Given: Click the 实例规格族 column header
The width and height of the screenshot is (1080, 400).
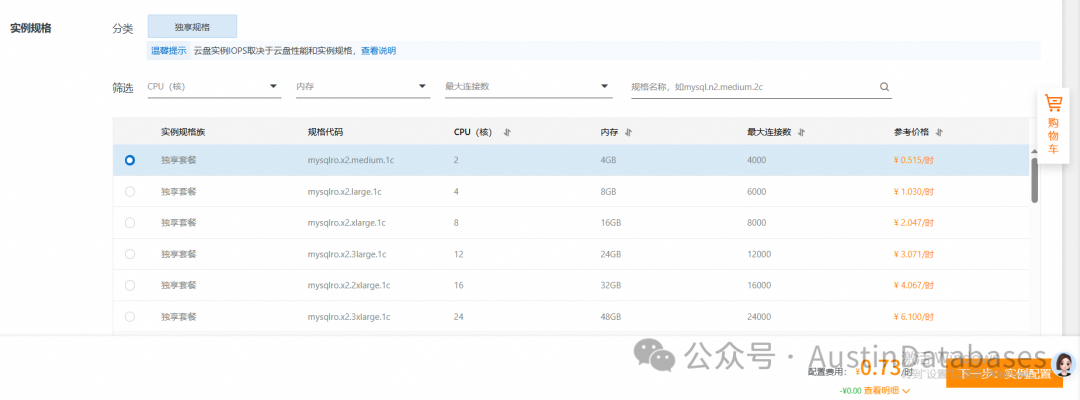Looking at the screenshot, I should (x=183, y=132).
